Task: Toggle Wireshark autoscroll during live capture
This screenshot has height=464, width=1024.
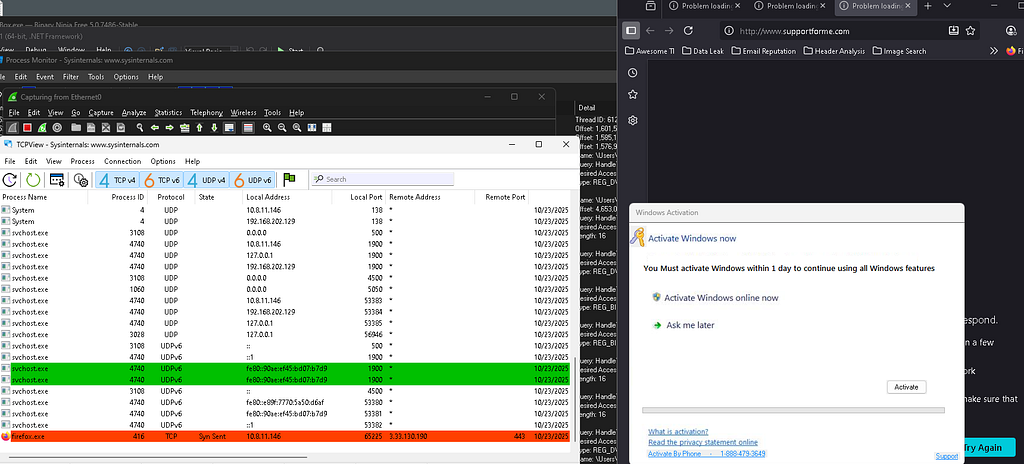Action: (229, 127)
